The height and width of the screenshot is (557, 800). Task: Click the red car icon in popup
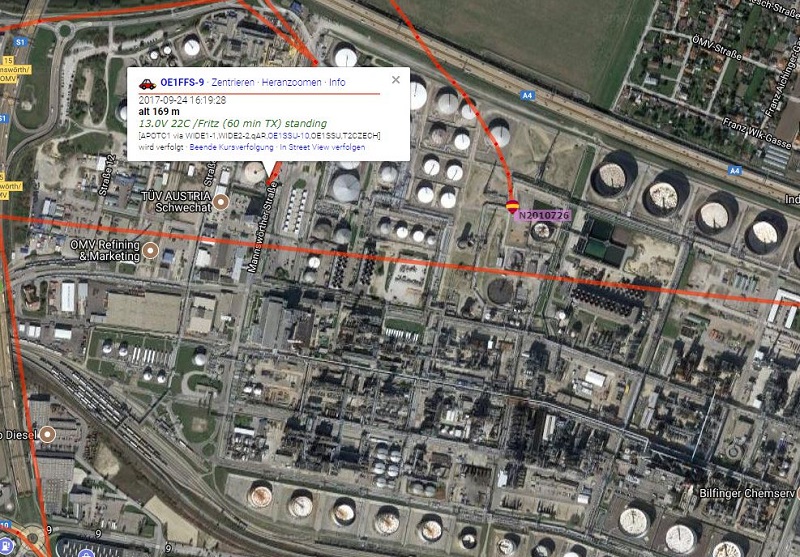tap(147, 83)
